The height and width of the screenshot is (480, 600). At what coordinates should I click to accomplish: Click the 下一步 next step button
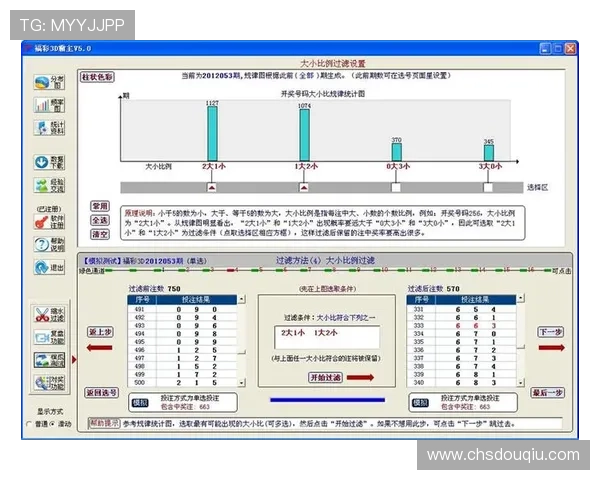551,331
